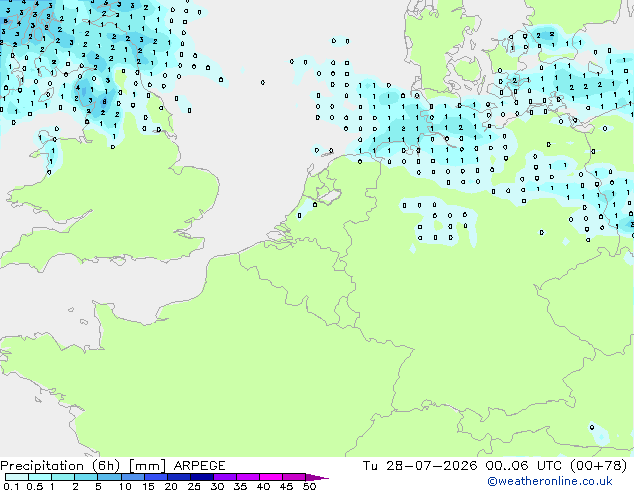
Task: Click the legend scale value '35'
Action: [241, 486]
